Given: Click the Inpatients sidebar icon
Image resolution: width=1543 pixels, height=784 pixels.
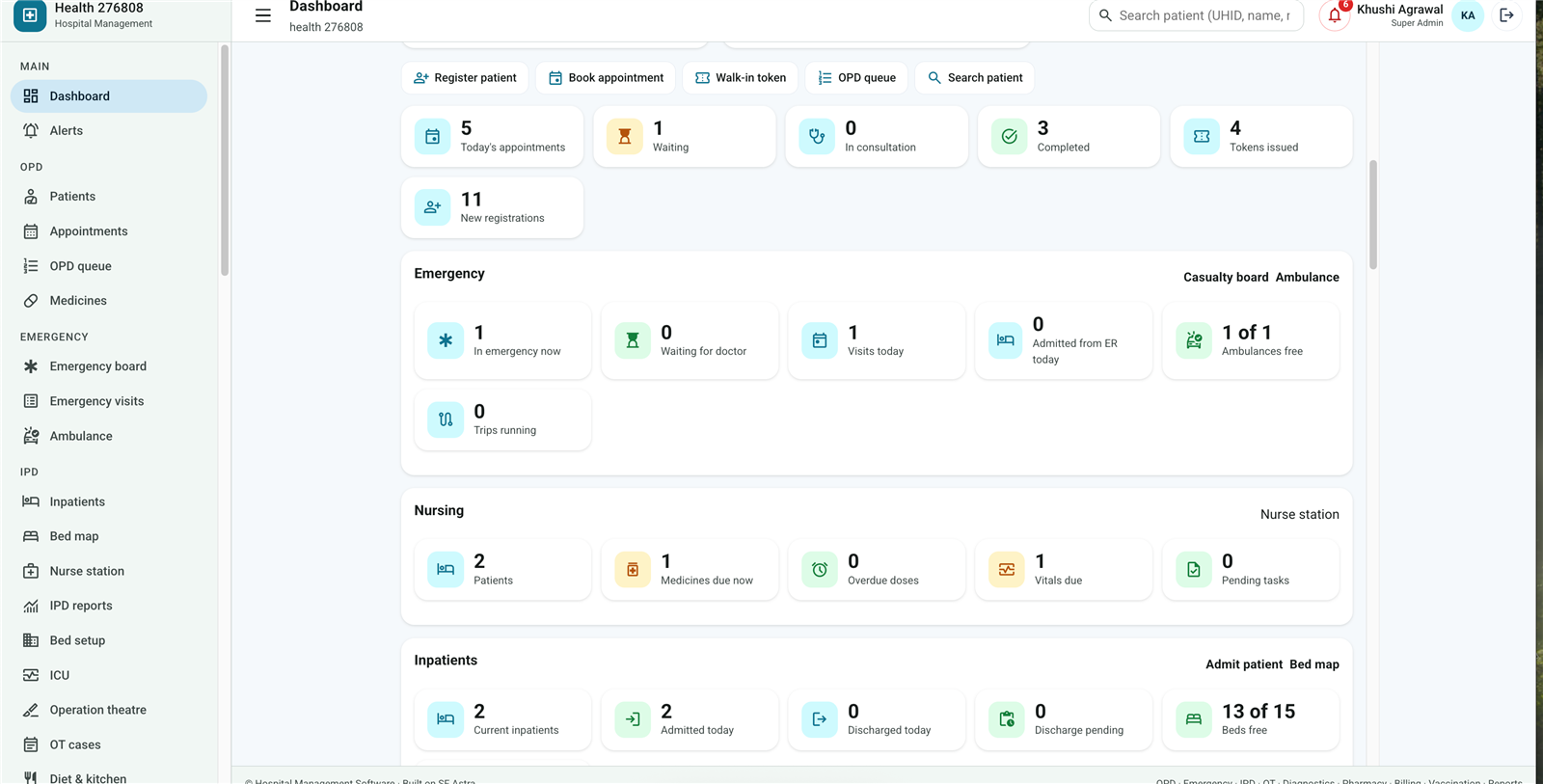Looking at the screenshot, I should (31, 501).
